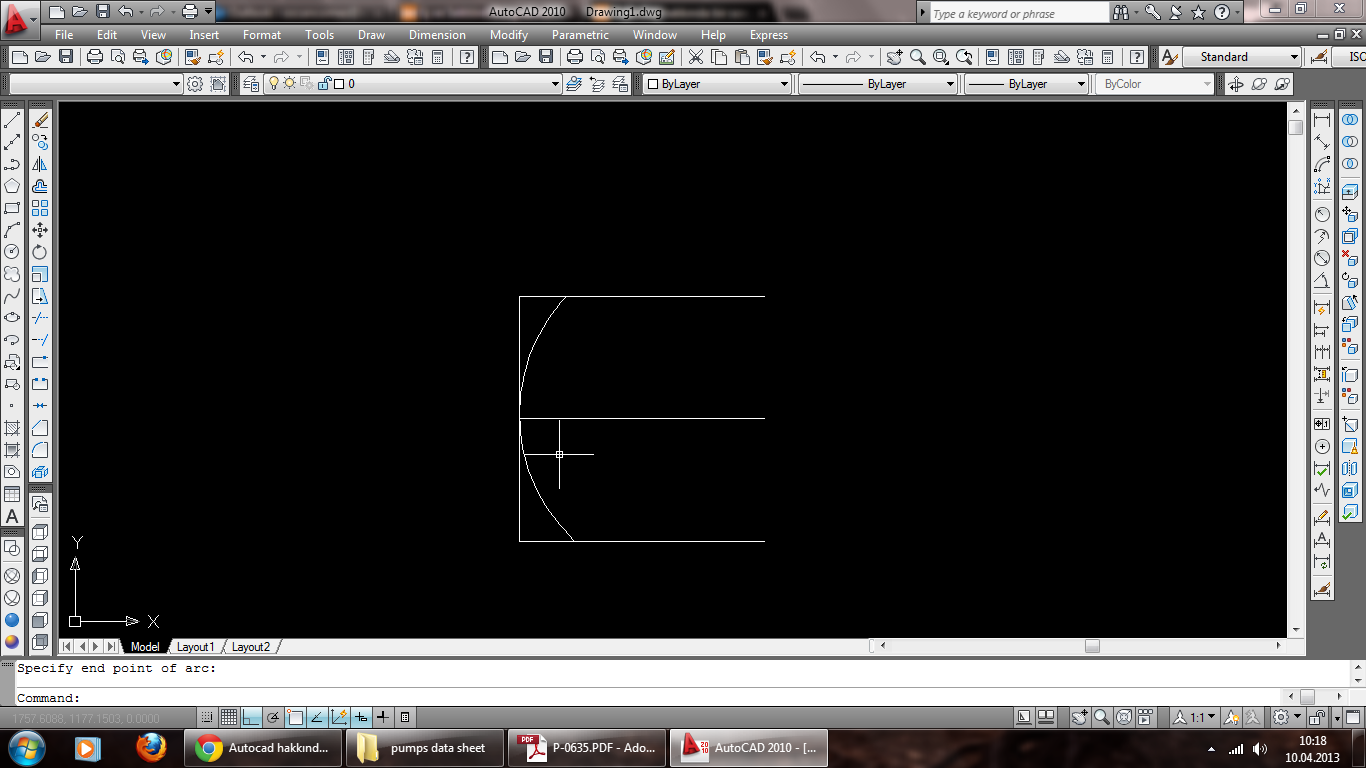Open pumps data sheet folder in taskbar
The height and width of the screenshot is (768, 1366).
pyautogui.click(x=425, y=748)
